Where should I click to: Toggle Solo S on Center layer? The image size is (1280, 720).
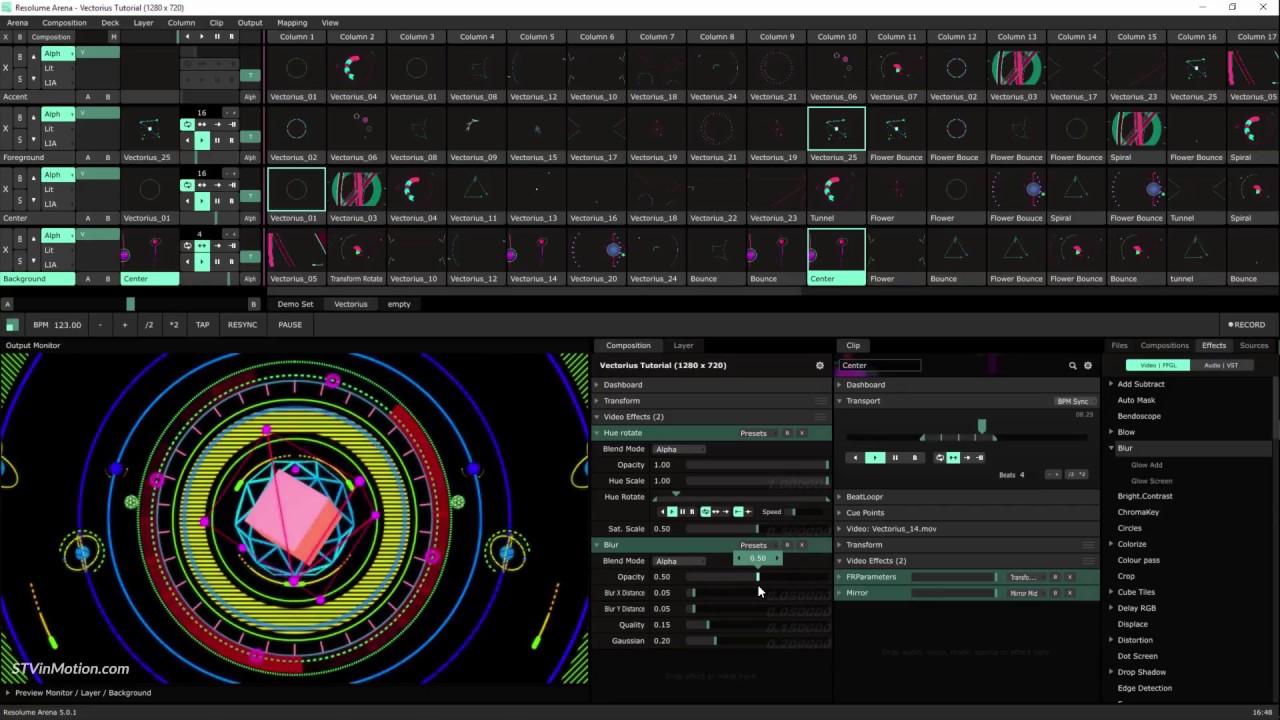[x=19, y=200]
